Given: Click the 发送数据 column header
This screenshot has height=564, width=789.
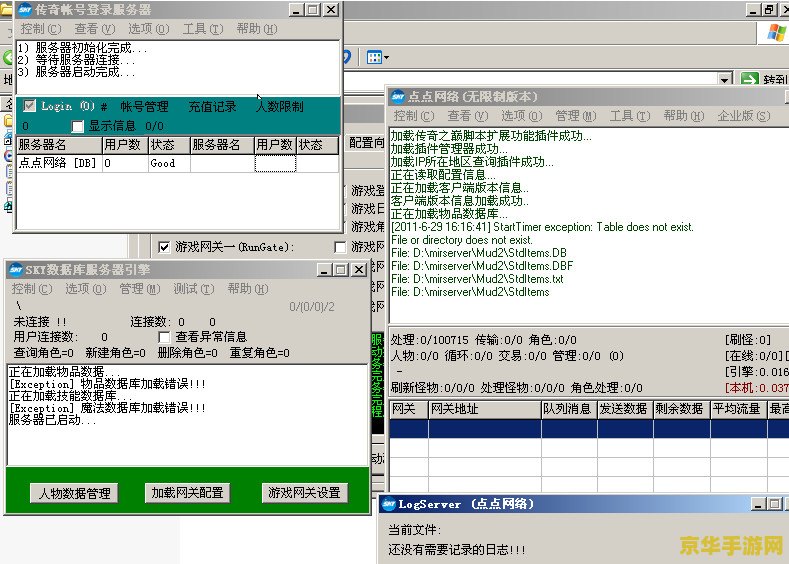Looking at the screenshot, I should click(625, 409).
